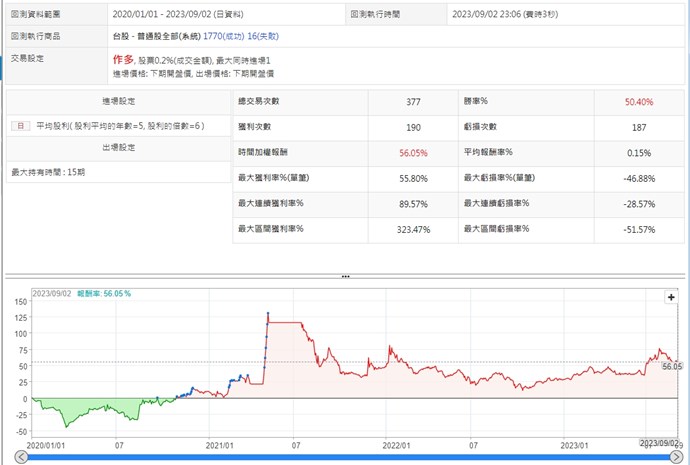This screenshot has height=465, width=690.
Task: Click the 勝率% value 50.40%
Action: tap(639, 101)
